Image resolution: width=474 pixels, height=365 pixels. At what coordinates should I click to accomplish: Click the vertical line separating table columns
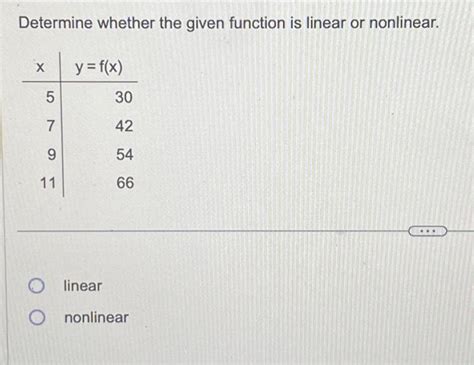point(62,124)
